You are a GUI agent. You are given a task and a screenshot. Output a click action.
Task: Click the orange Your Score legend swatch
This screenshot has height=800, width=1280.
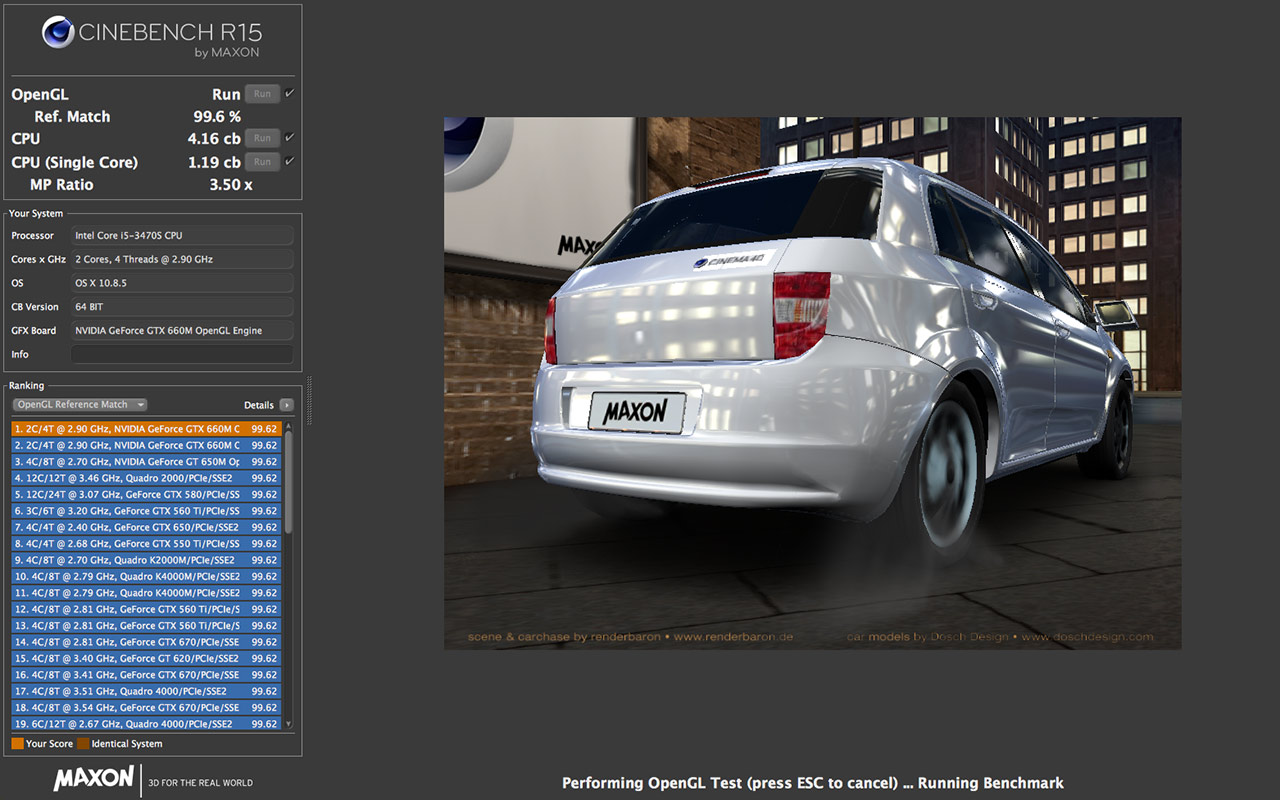coord(17,744)
